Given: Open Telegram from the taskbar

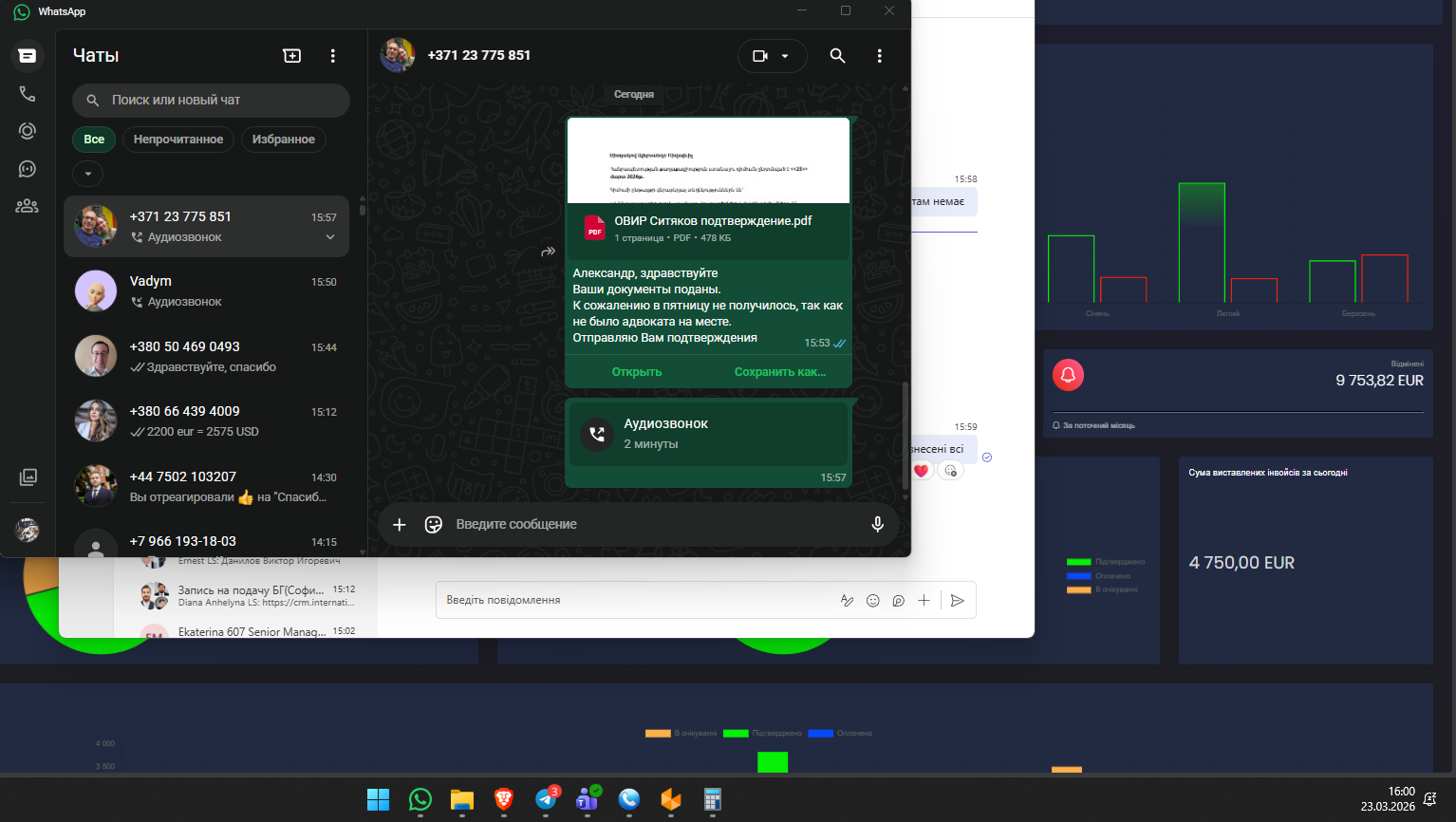Looking at the screenshot, I should pos(546,800).
